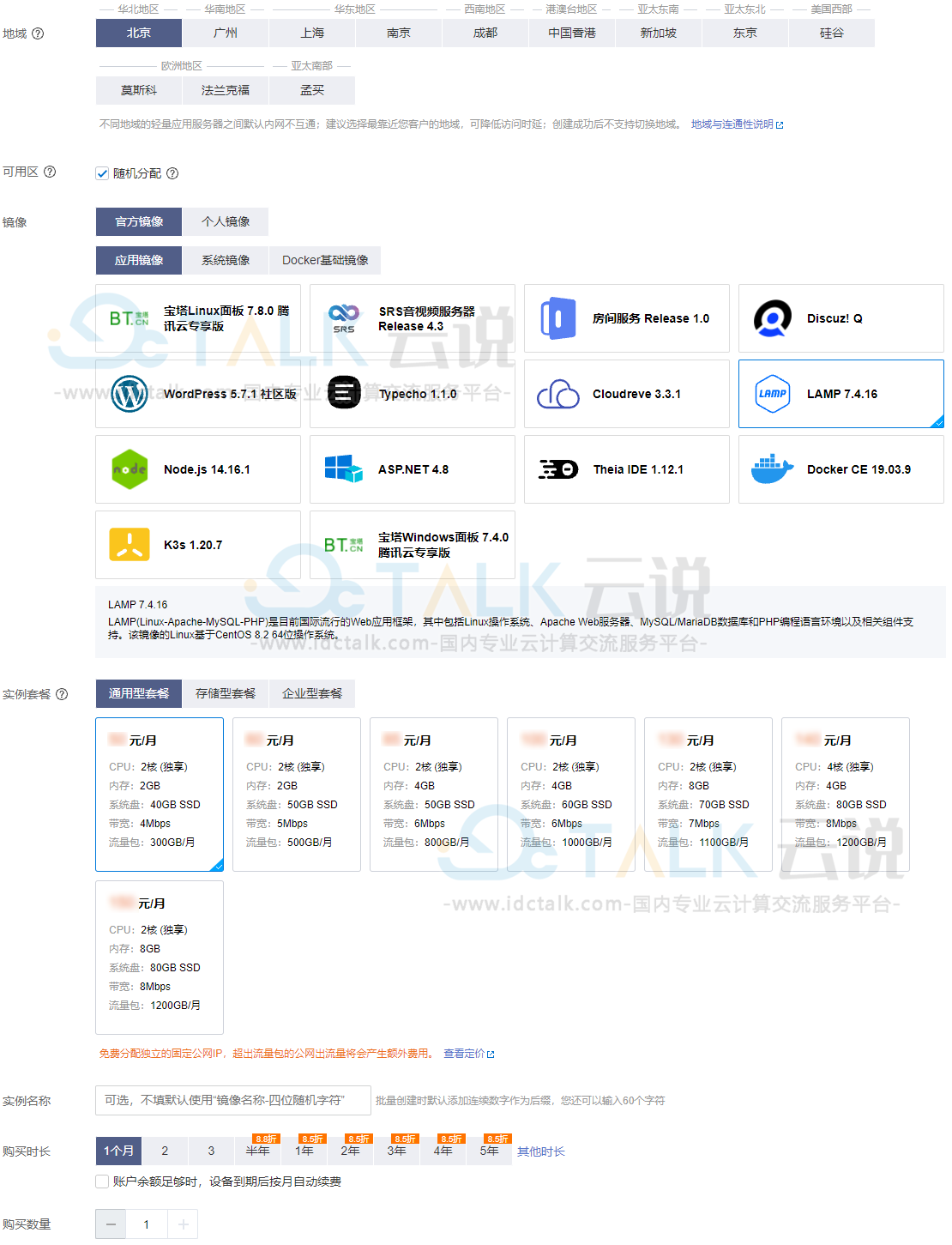Select the 4核 4GB 80GB SSD plan card
952x1245 pixels.
tap(846, 795)
